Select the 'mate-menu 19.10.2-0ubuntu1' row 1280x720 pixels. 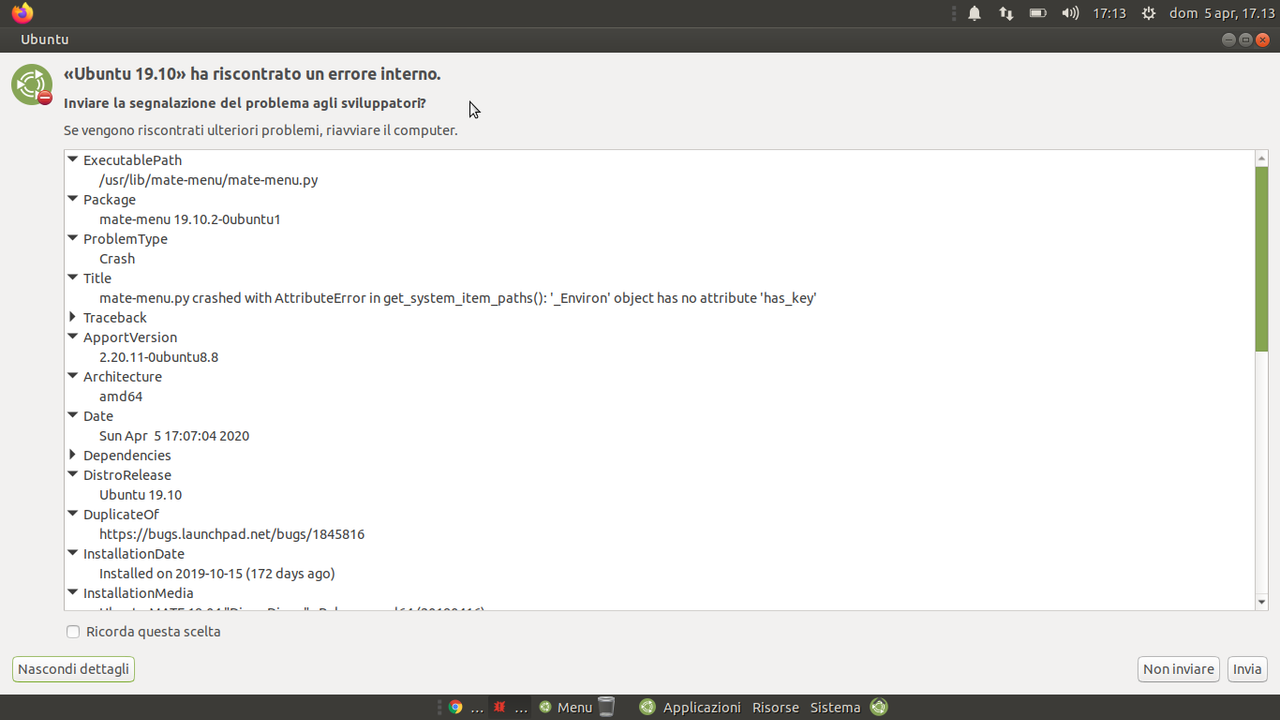click(x=659, y=219)
